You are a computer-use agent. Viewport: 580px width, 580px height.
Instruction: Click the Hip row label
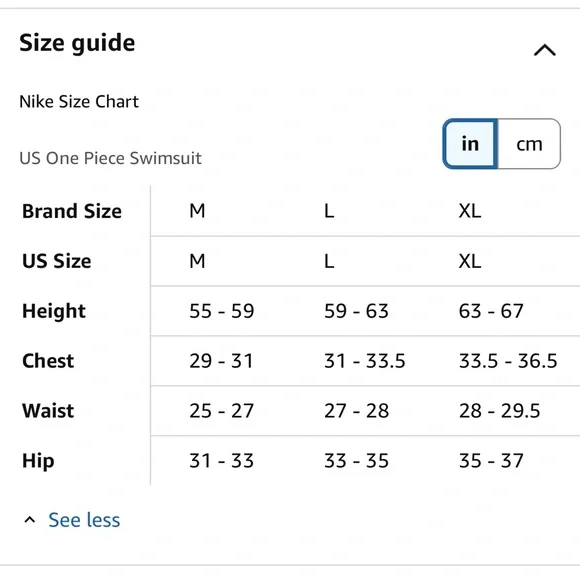pos(38,461)
